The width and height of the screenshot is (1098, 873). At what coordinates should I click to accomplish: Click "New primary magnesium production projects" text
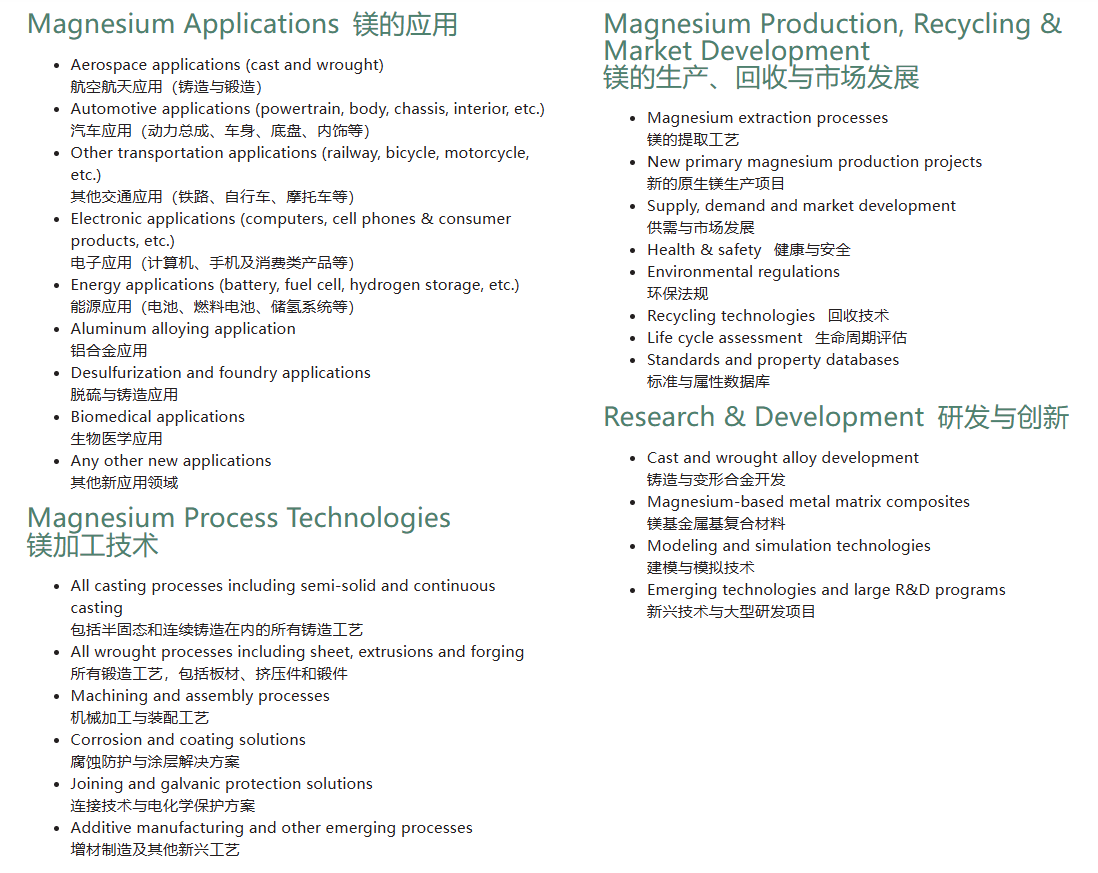click(x=814, y=162)
